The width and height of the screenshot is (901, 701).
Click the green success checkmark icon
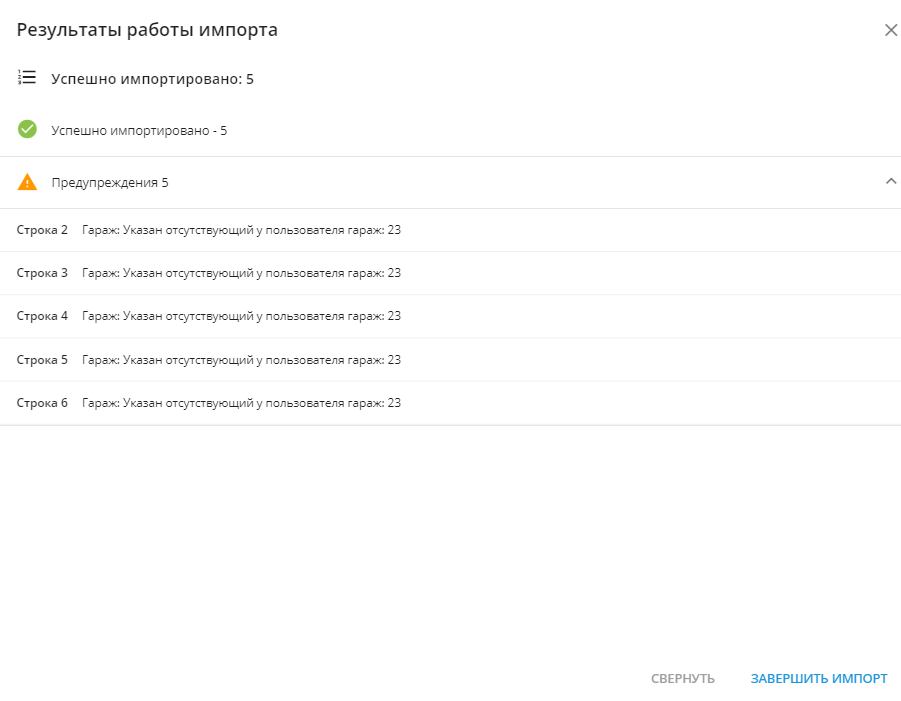[x=27, y=129]
